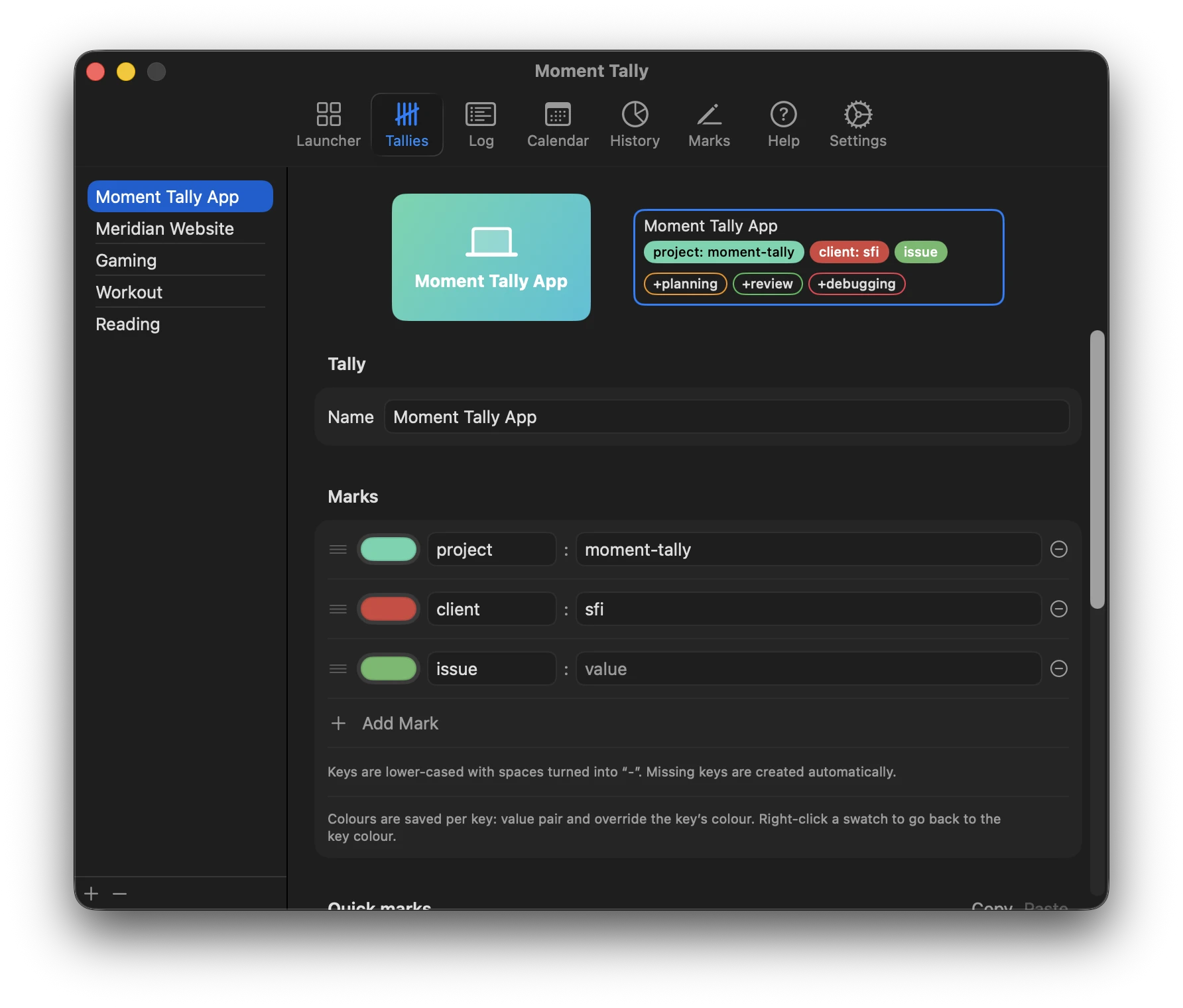The image size is (1183, 1008).
Task: Click the Tally section heading
Action: (346, 363)
